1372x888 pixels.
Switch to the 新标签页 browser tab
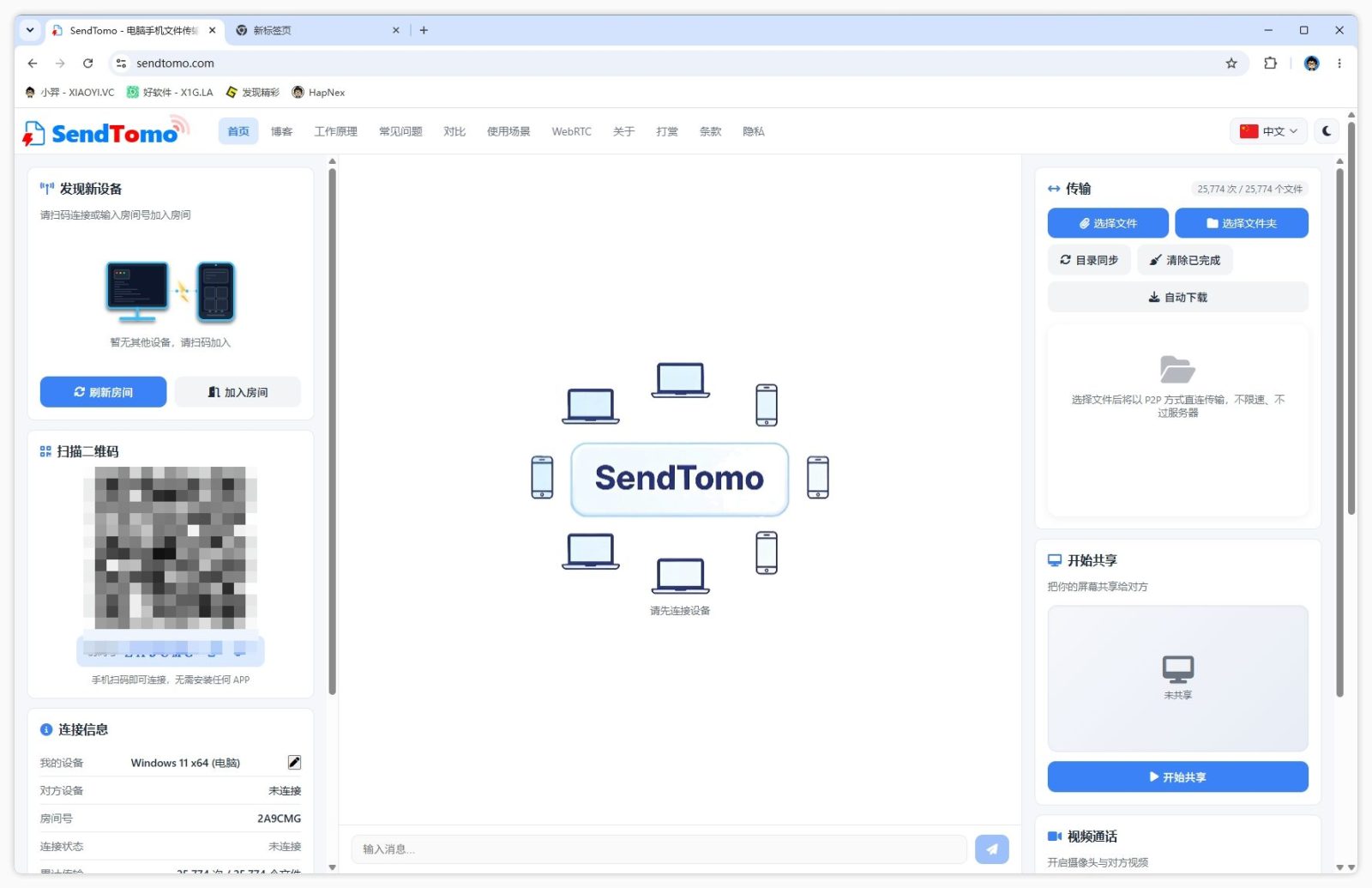317,30
